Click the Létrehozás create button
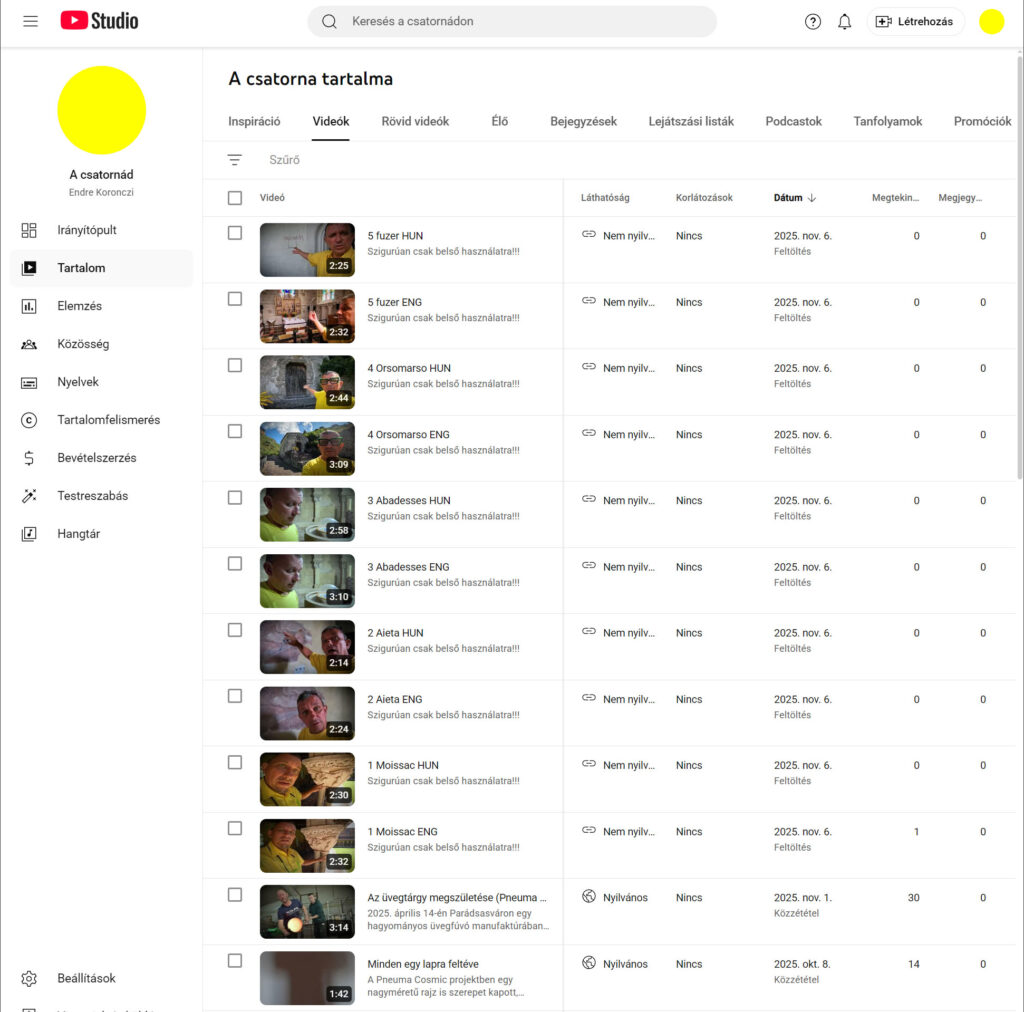Screen dimensions: 1024x1012 point(914,21)
